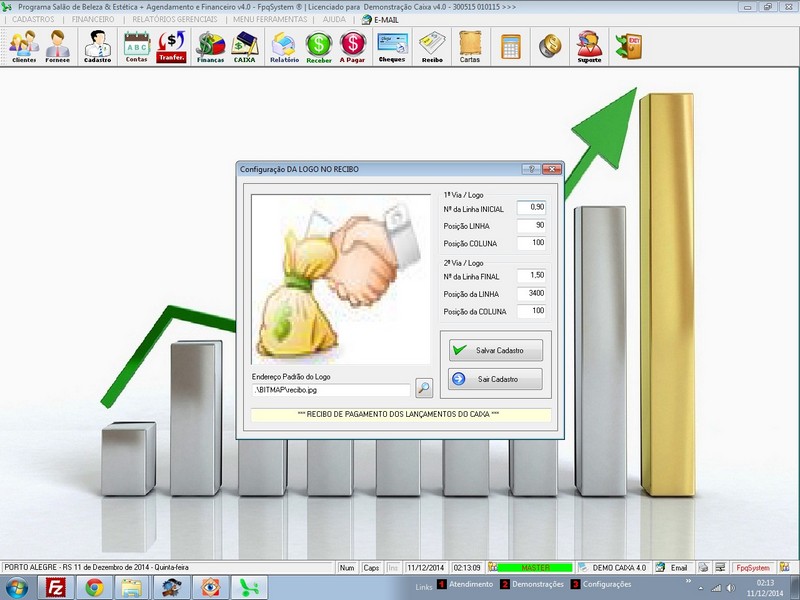The image size is (800, 600).
Task: Click the Caps status bar indicator
Action: pyautogui.click(x=371, y=567)
